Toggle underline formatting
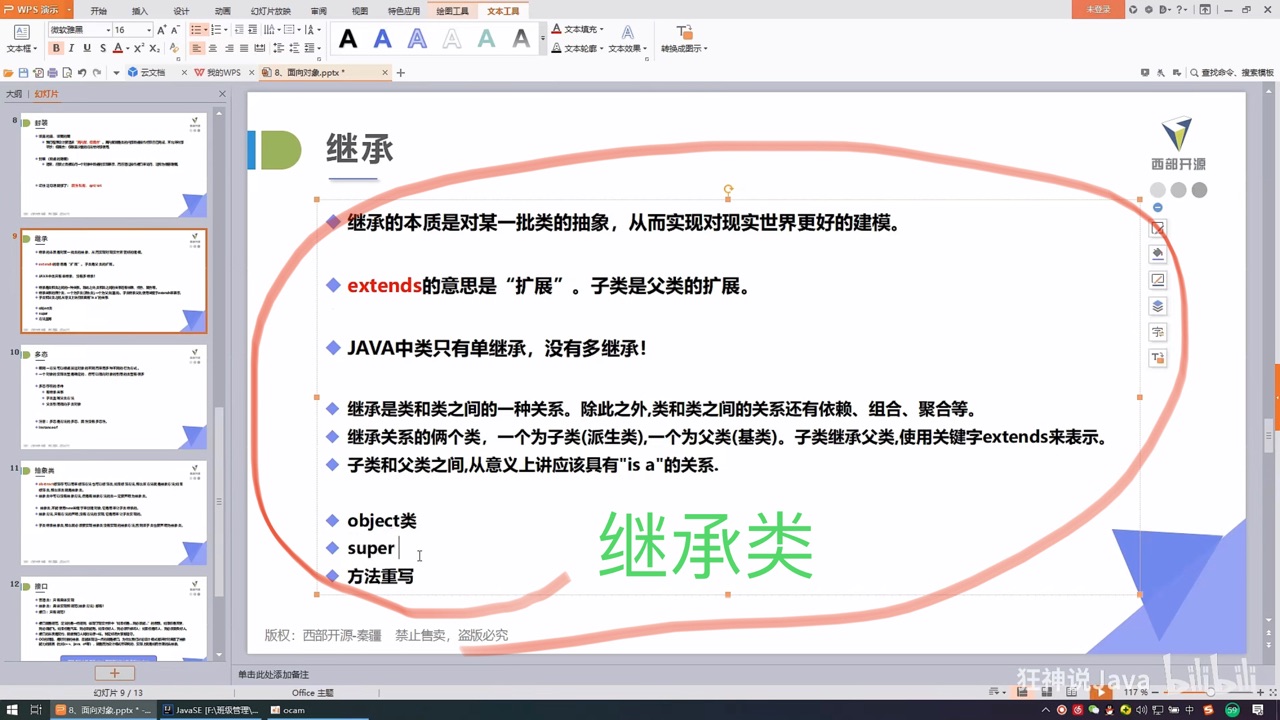Screen dimensions: 1280x720 [85, 47]
